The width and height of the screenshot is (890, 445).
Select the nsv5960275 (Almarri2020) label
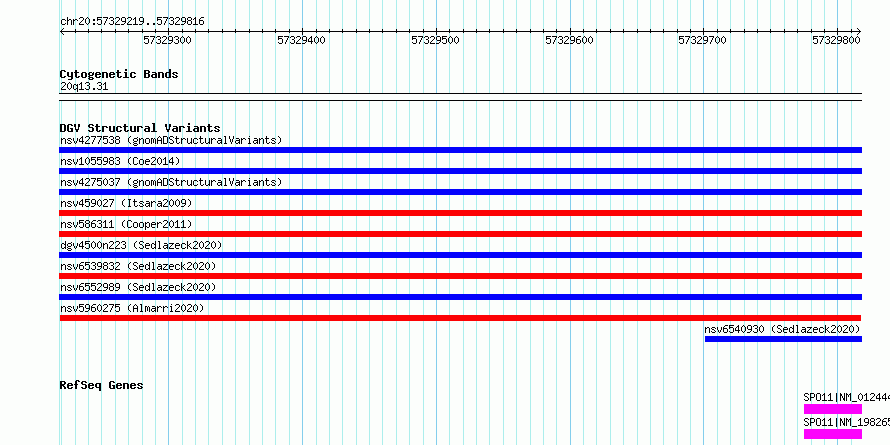tap(132, 308)
